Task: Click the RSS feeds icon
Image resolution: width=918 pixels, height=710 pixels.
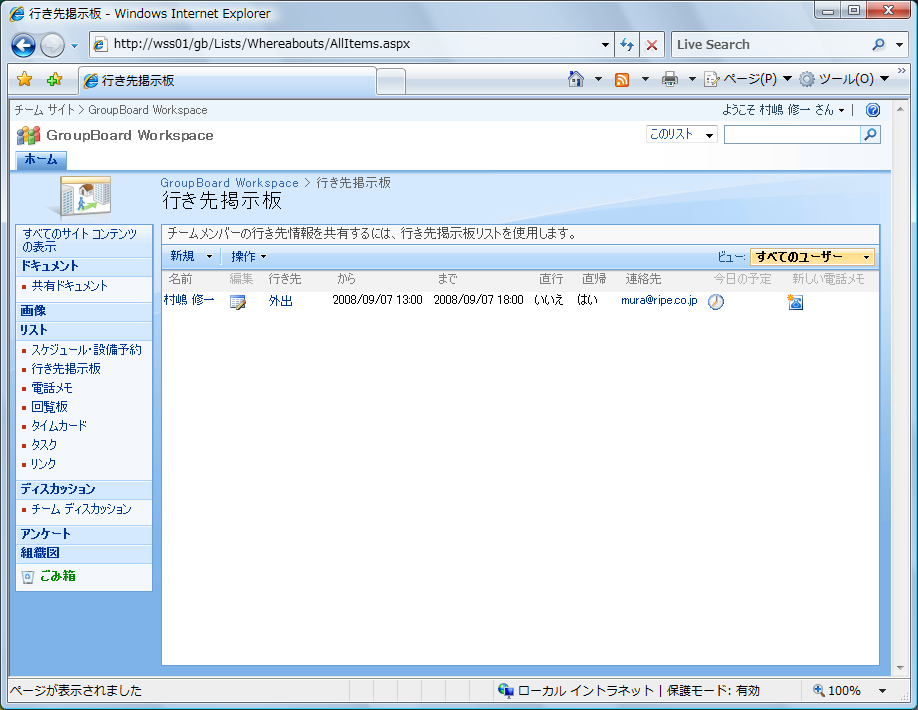Action: click(622, 79)
